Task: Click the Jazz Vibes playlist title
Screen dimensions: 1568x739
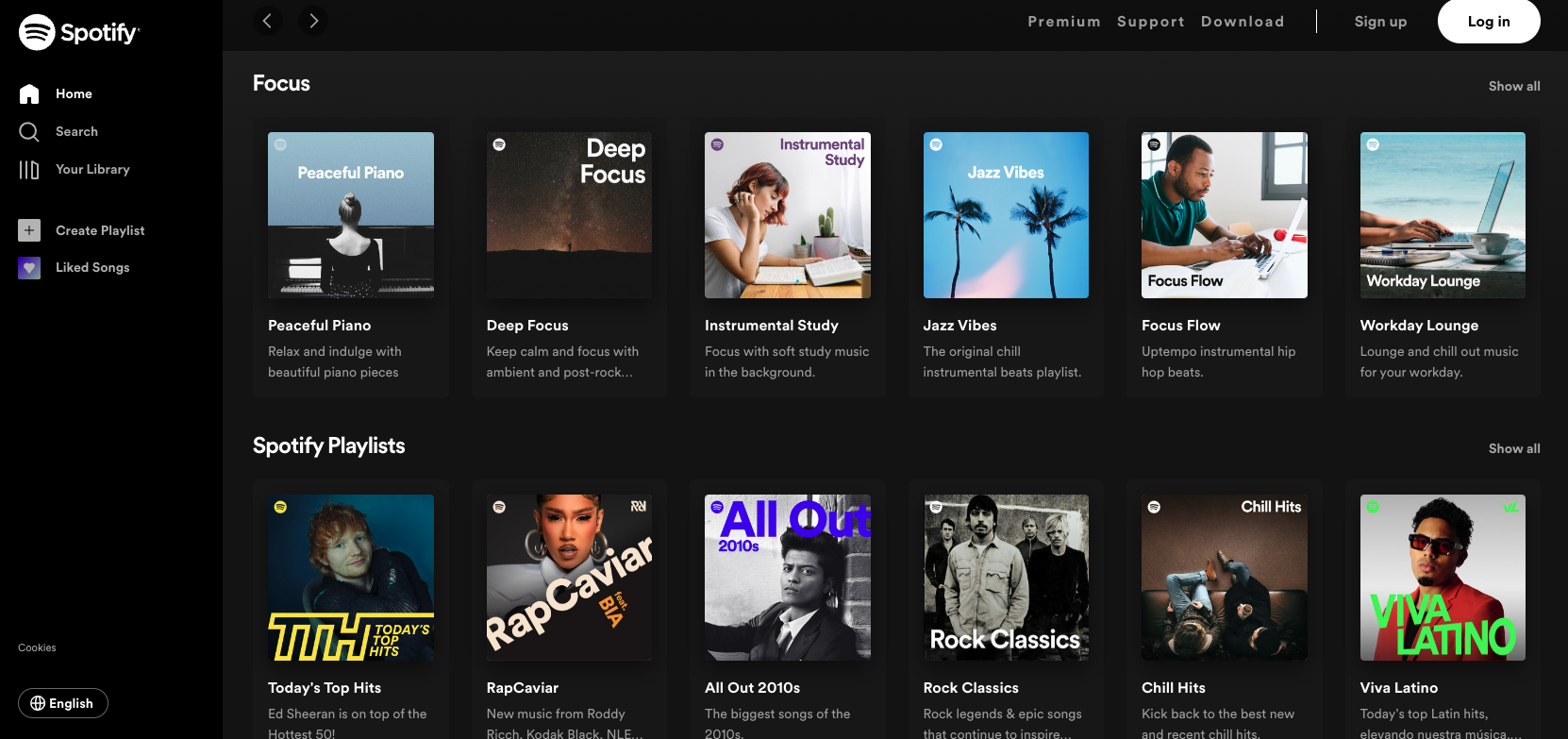Action: [959, 325]
